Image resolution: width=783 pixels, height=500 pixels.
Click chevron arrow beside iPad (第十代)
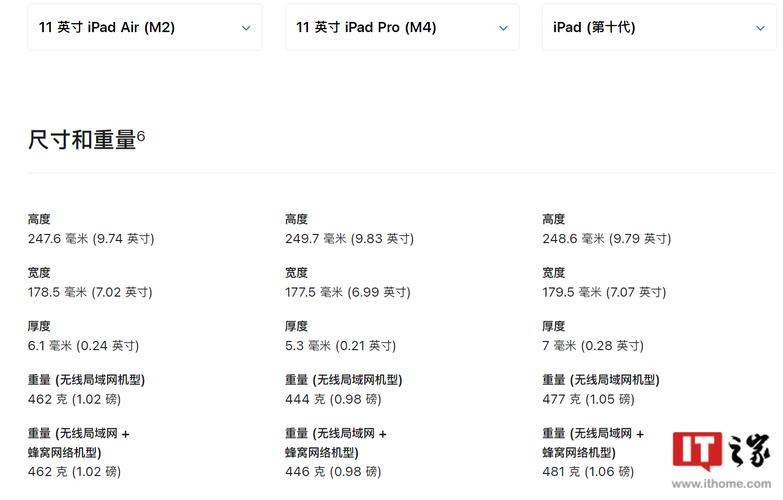tap(760, 28)
